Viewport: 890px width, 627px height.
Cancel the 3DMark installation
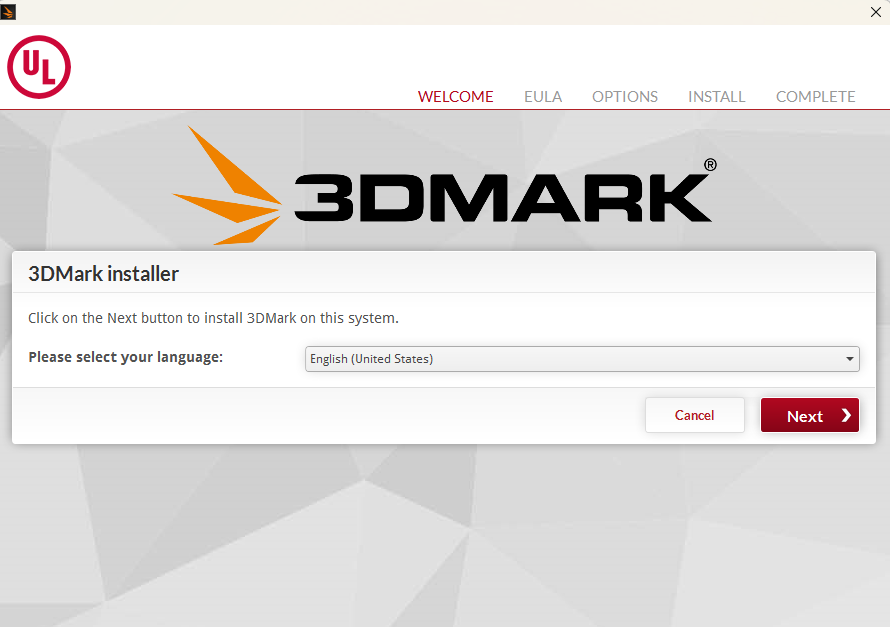coord(694,415)
